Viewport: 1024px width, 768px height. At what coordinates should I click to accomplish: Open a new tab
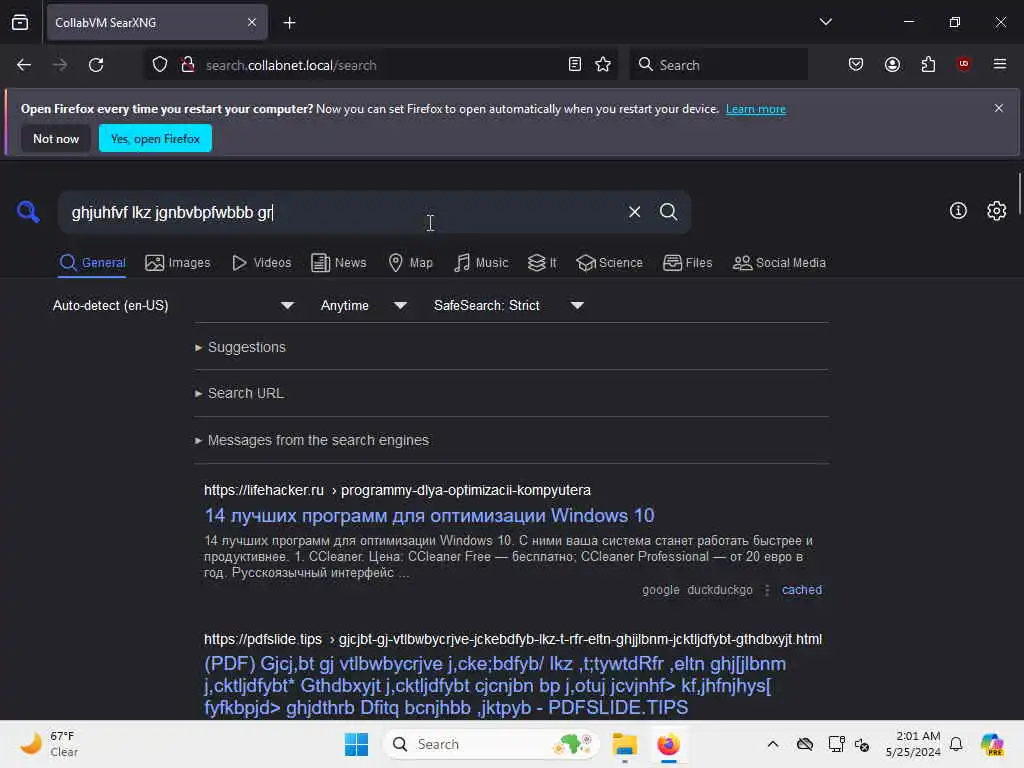[289, 23]
